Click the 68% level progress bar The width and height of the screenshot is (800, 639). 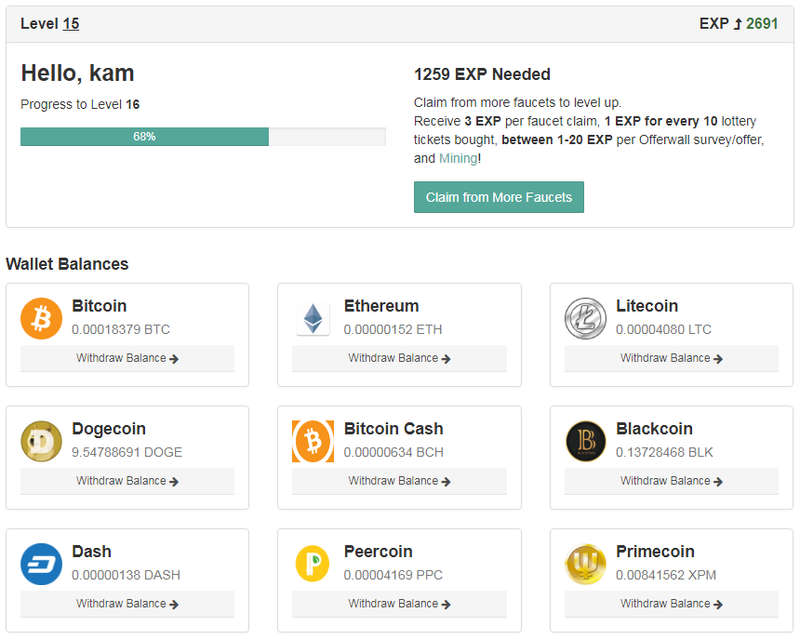coord(203,136)
